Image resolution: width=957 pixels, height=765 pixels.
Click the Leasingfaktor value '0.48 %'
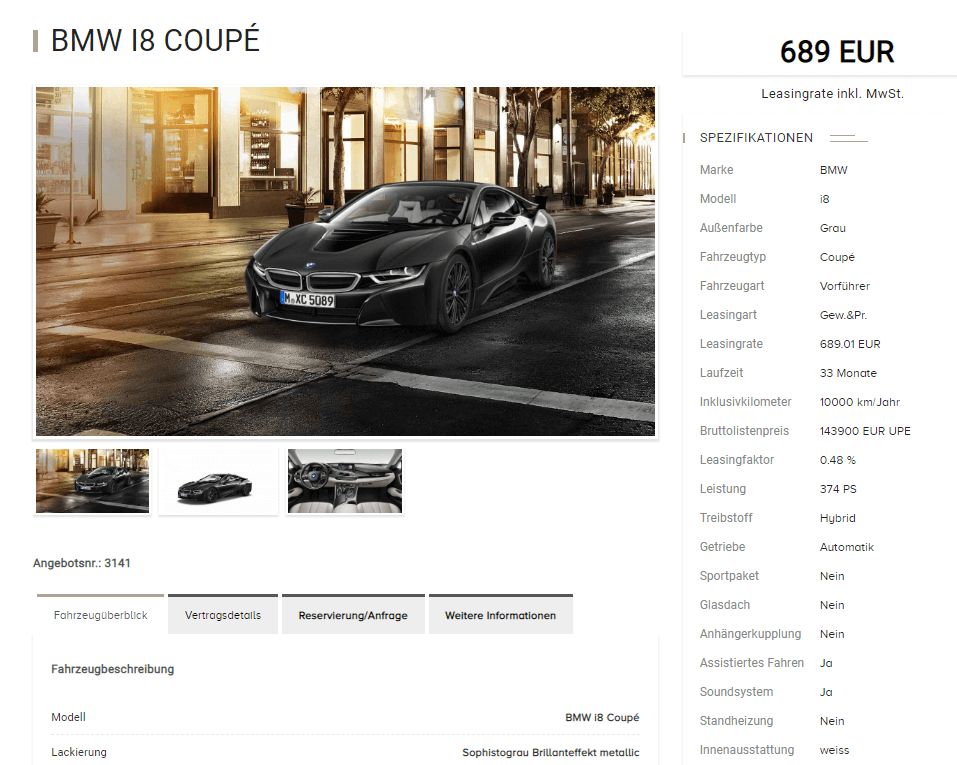837,460
